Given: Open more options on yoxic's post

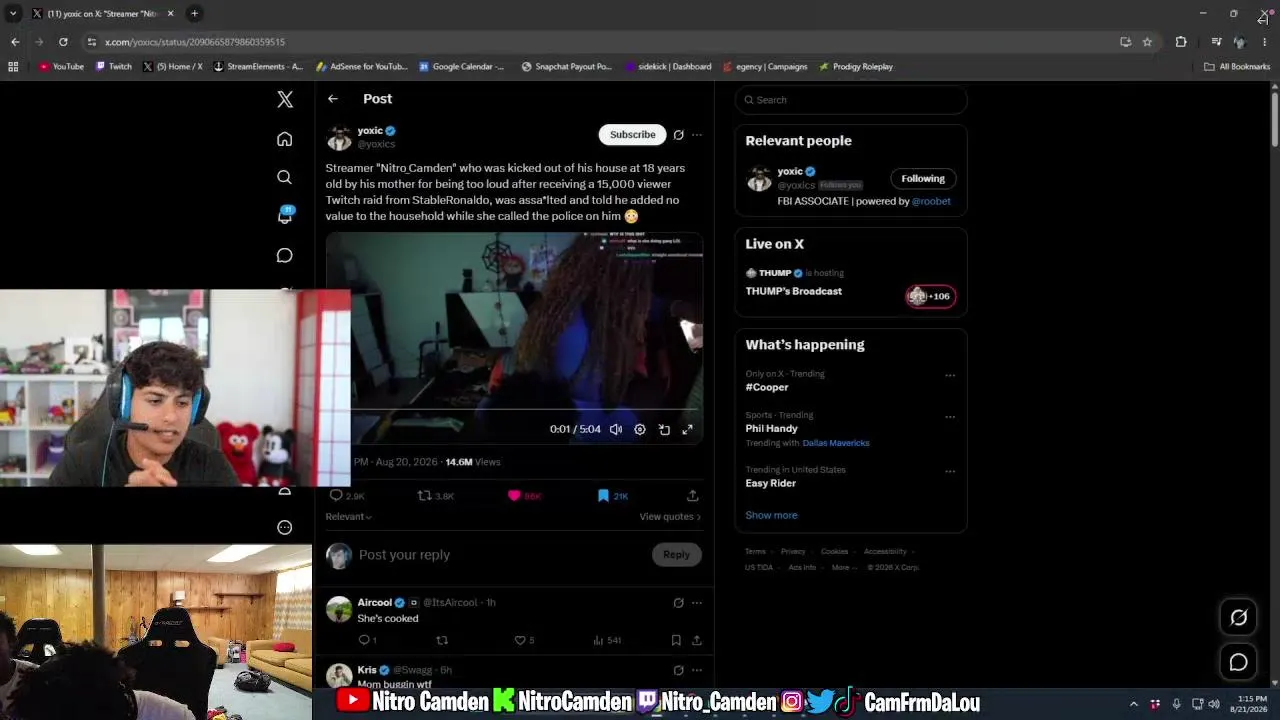Looking at the screenshot, I should (697, 134).
